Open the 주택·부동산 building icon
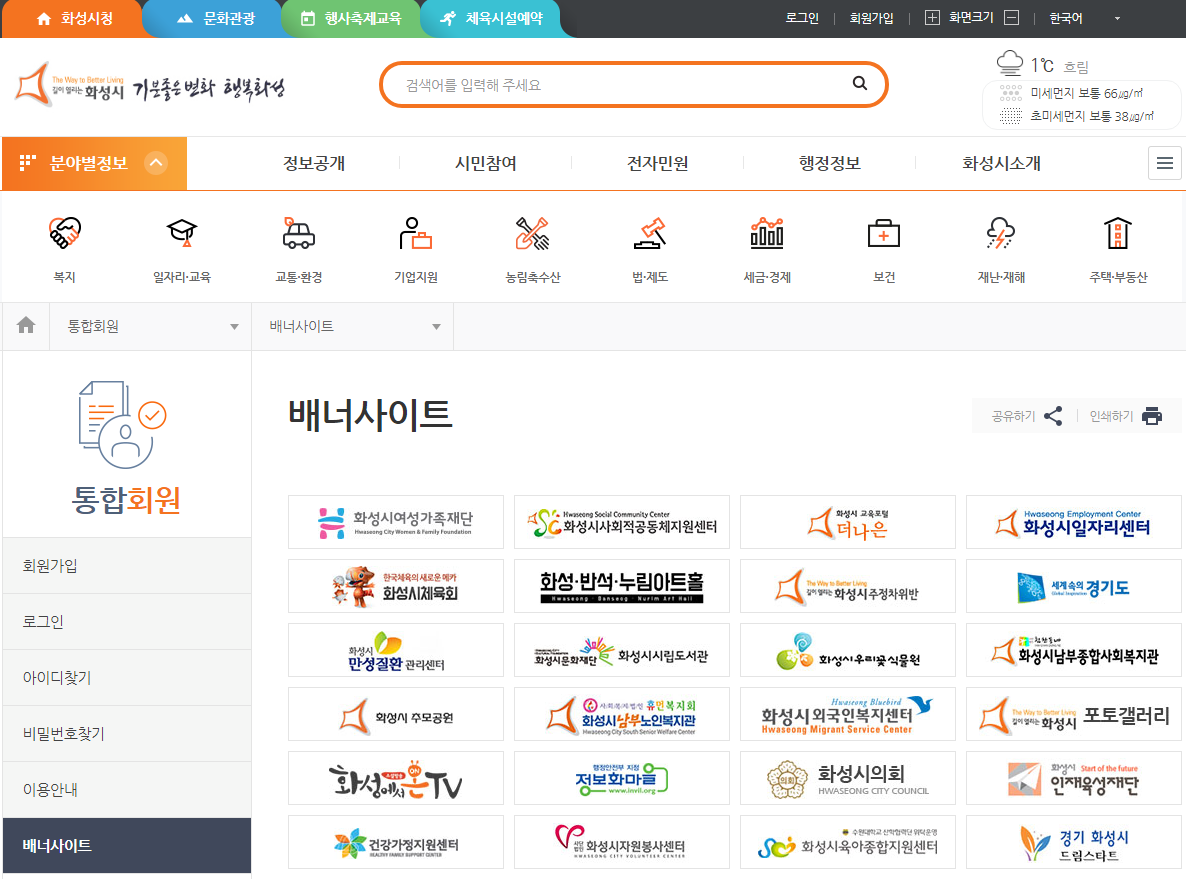The image size is (1186, 879). [x=1118, y=233]
